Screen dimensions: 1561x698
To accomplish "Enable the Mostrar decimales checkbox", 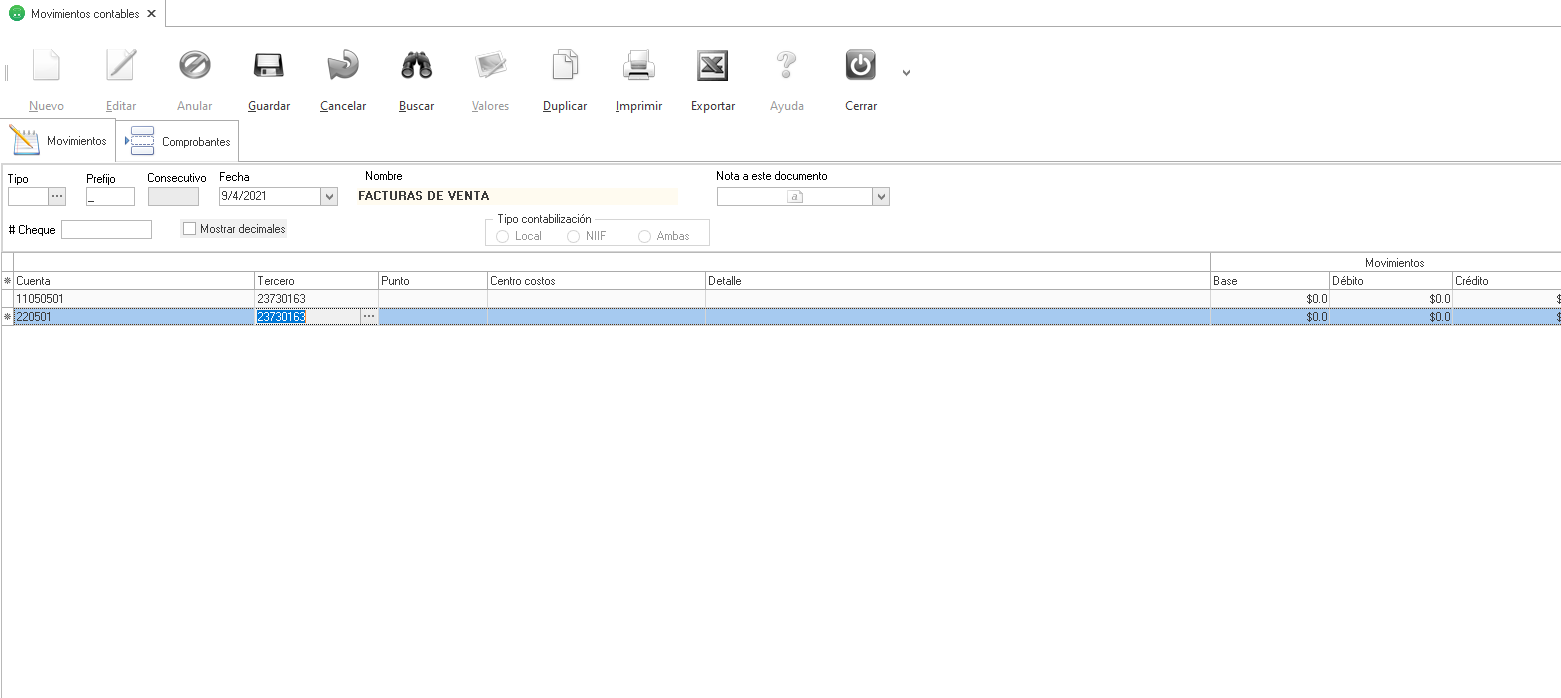I will [189, 229].
